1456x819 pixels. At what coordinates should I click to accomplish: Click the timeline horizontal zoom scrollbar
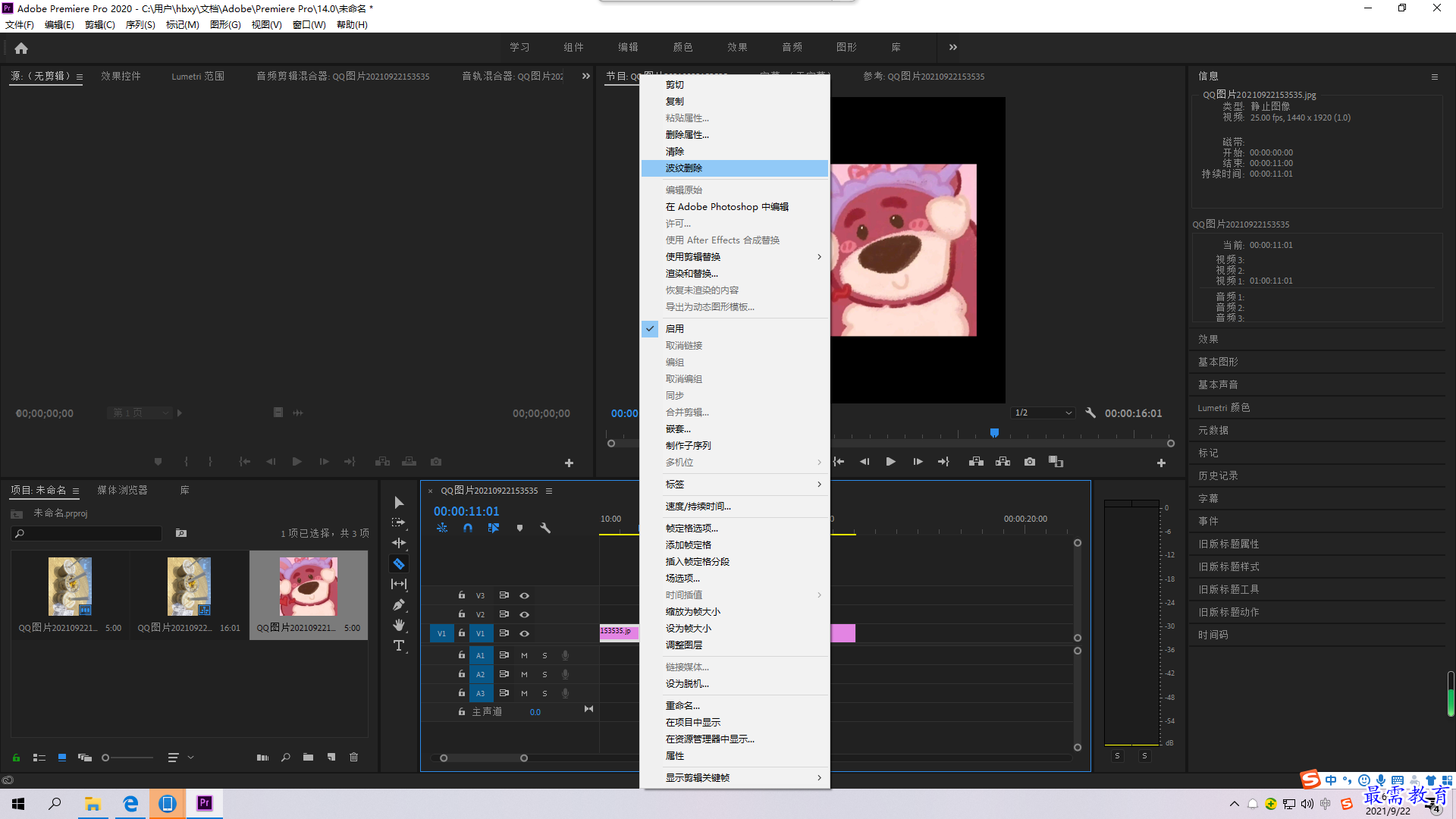click(x=484, y=758)
